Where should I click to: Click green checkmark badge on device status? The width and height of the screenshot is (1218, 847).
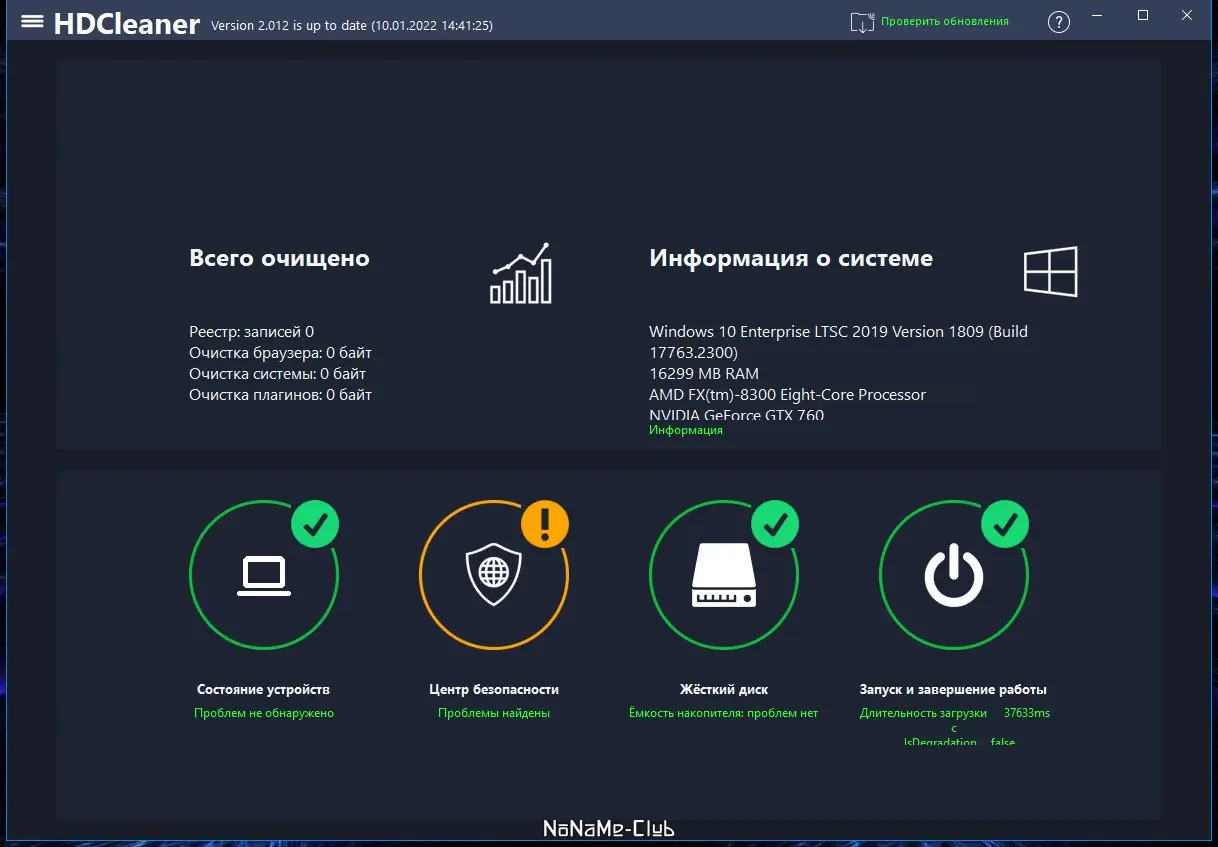pos(315,524)
